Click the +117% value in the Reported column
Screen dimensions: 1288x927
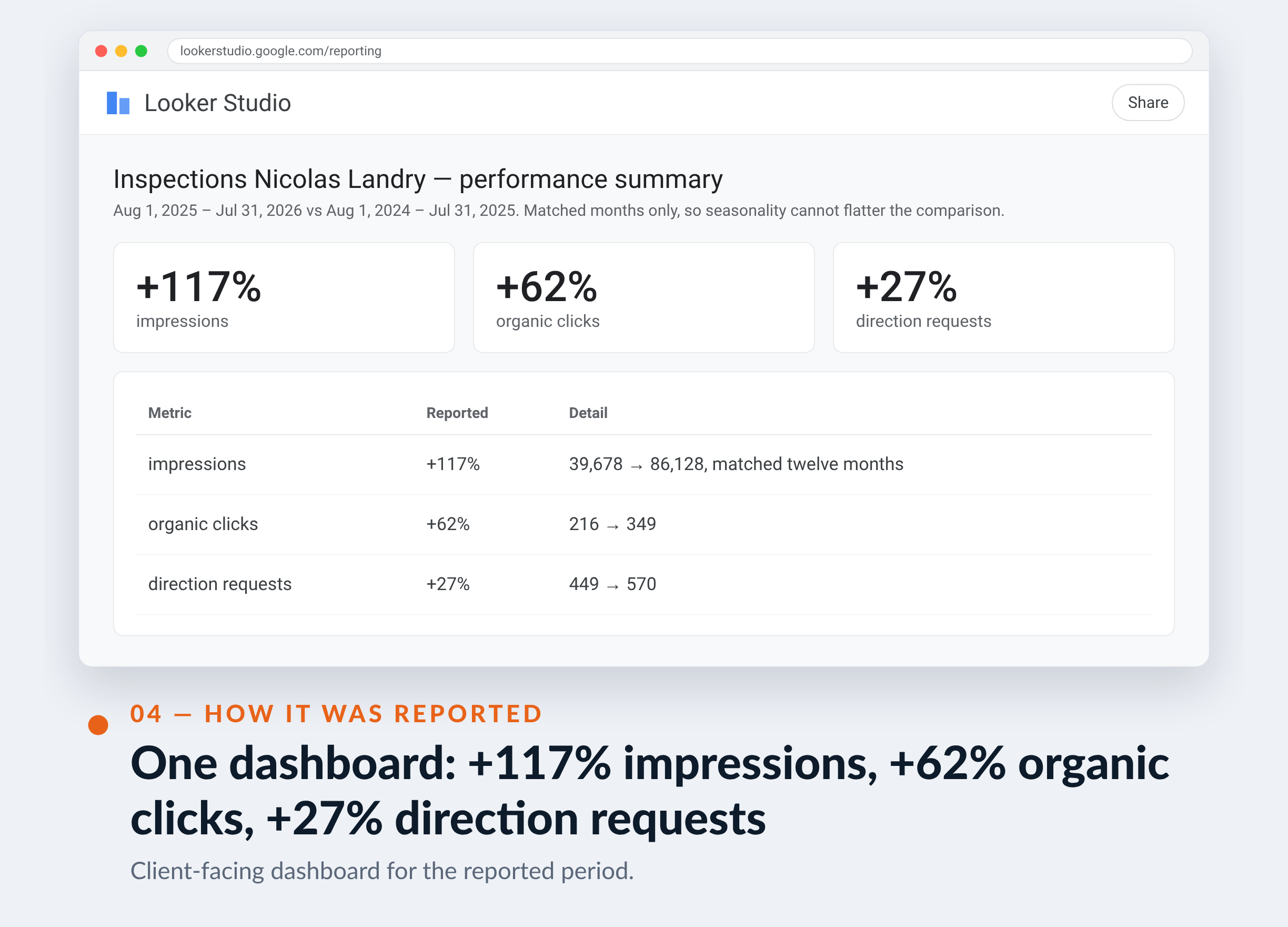pos(453,464)
